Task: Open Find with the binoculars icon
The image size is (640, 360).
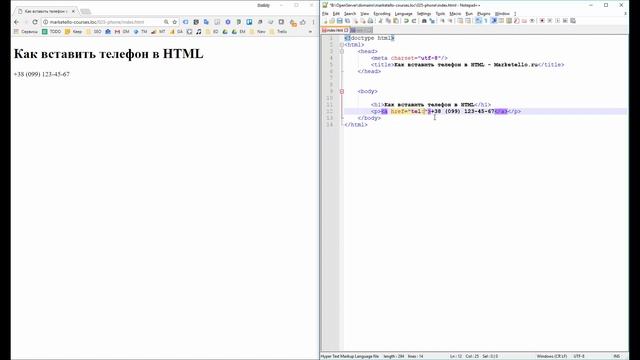Action: (424, 21)
